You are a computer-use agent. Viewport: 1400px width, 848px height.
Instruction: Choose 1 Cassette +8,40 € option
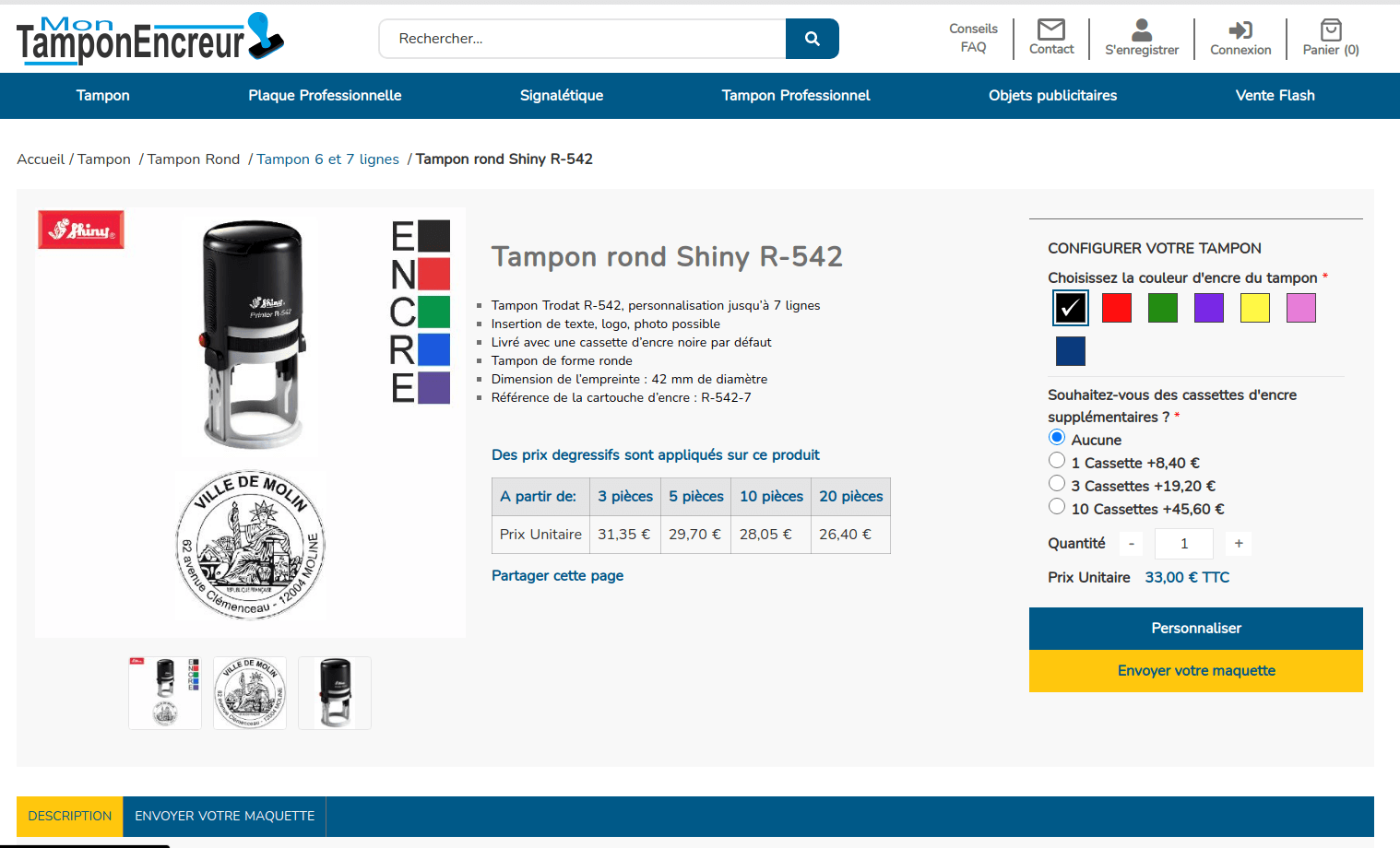[1057, 460]
